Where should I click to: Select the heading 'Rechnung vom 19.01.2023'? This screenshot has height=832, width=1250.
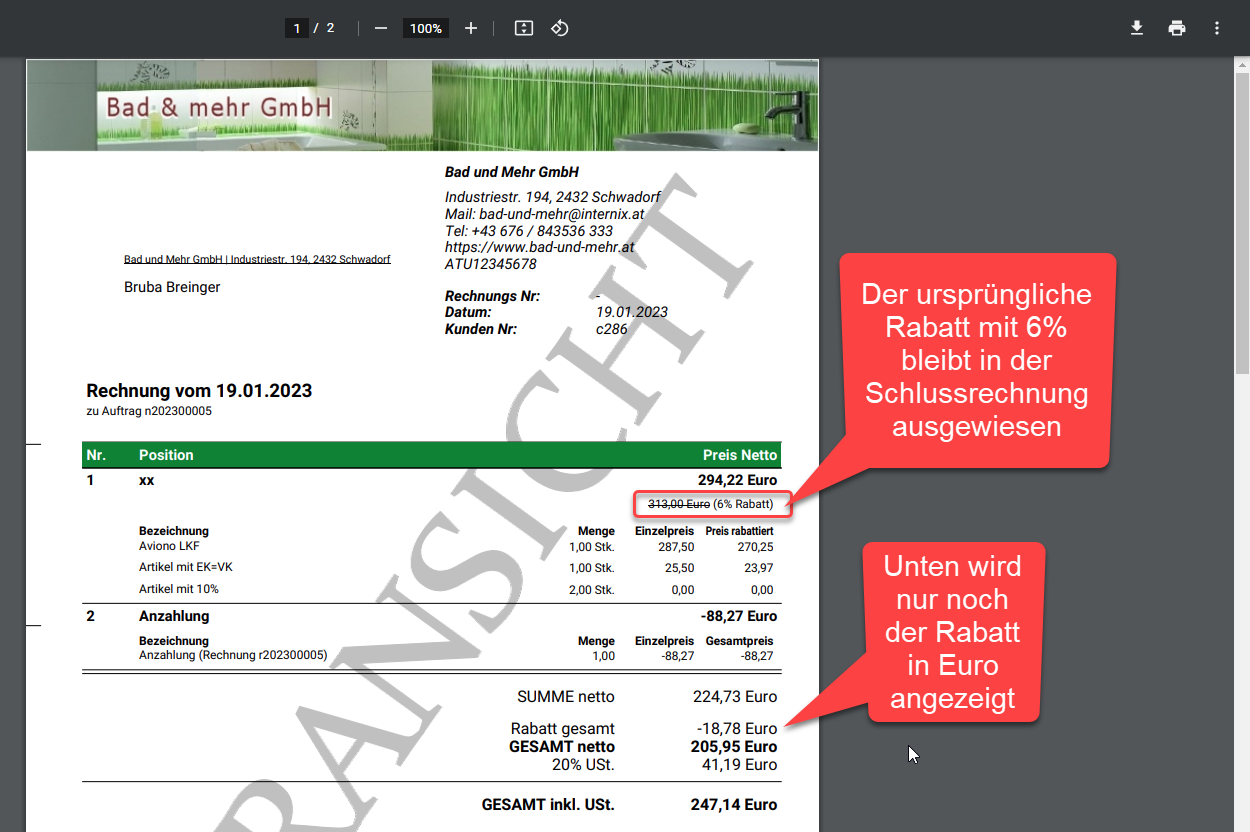(x=199, y=391)
